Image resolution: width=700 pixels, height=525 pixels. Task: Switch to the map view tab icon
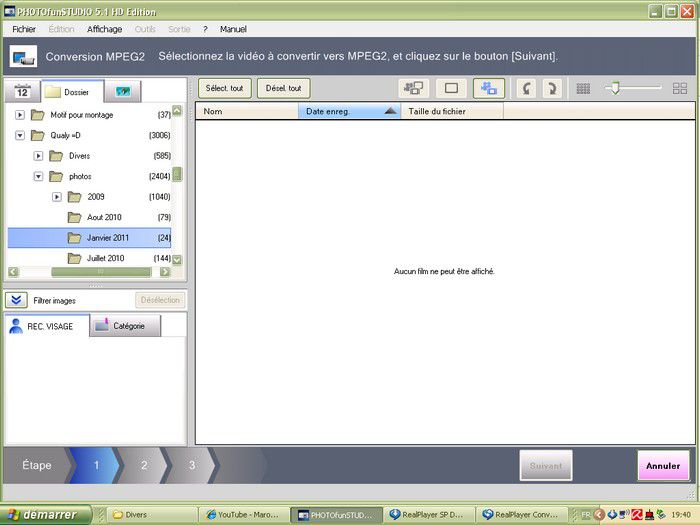(x=123, y=92)
